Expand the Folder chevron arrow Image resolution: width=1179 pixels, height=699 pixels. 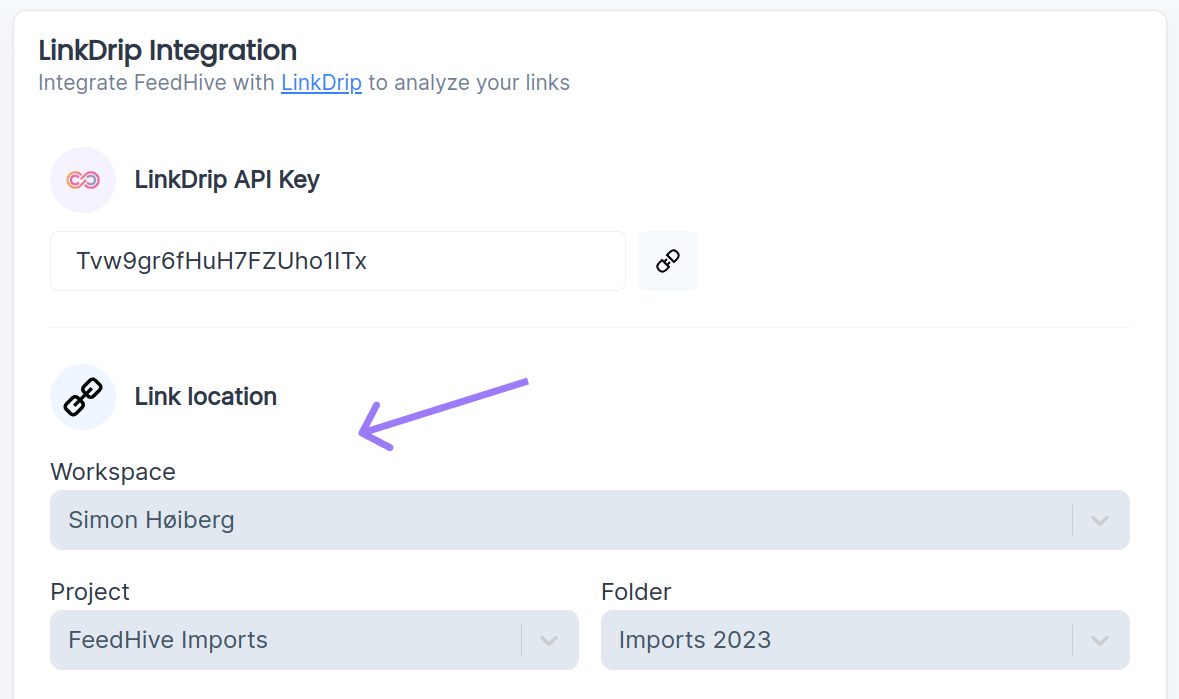(x=1100, y=640)
